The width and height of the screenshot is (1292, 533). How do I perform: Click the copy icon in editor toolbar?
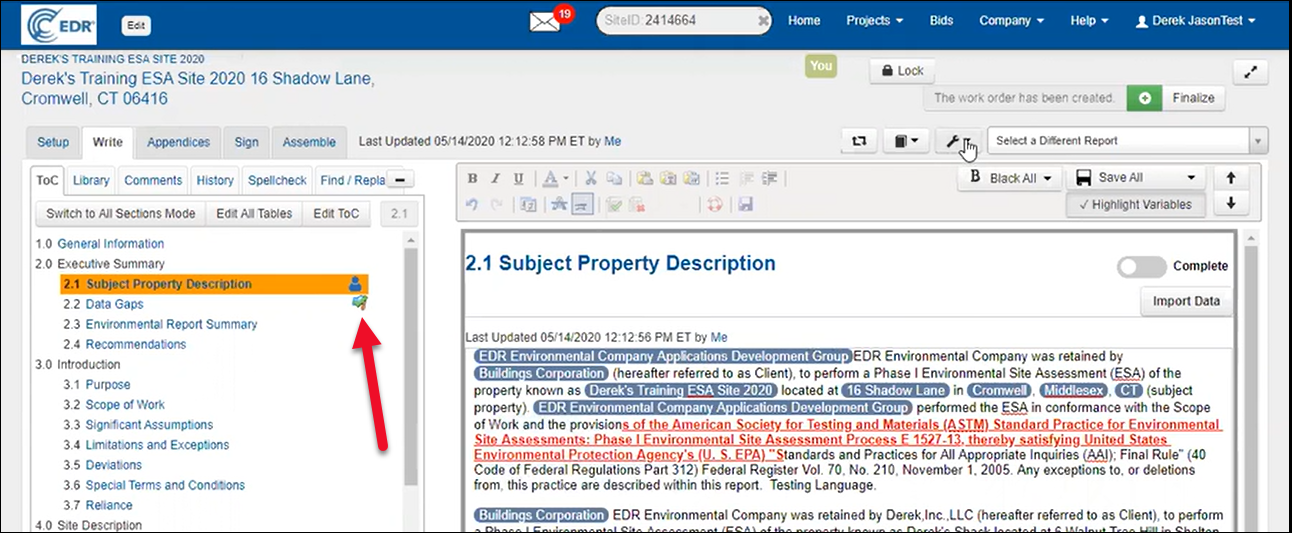[614, 179]
